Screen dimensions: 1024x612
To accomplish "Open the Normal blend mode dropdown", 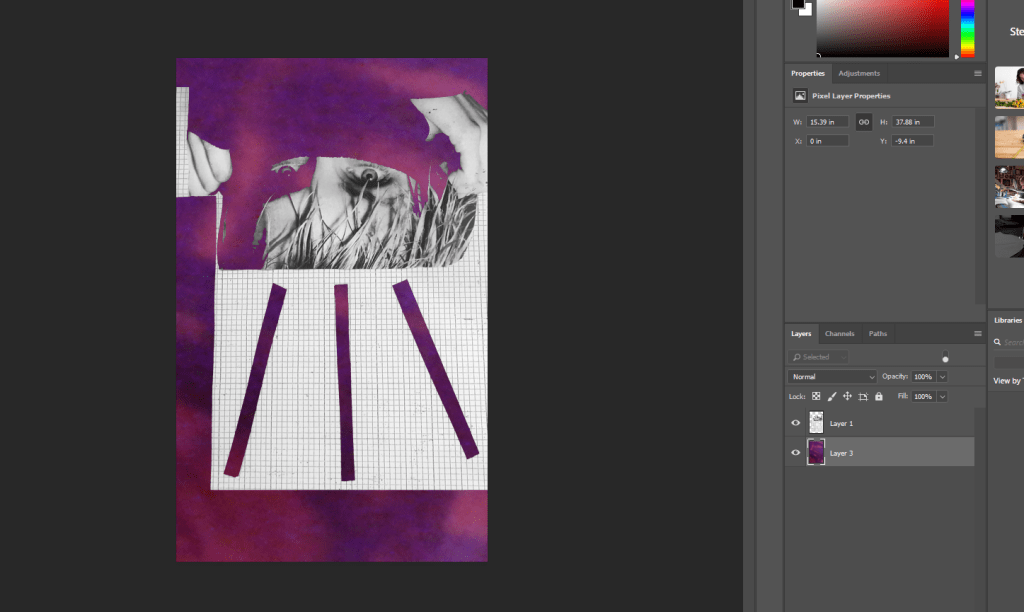I will (x=832, y=377).
